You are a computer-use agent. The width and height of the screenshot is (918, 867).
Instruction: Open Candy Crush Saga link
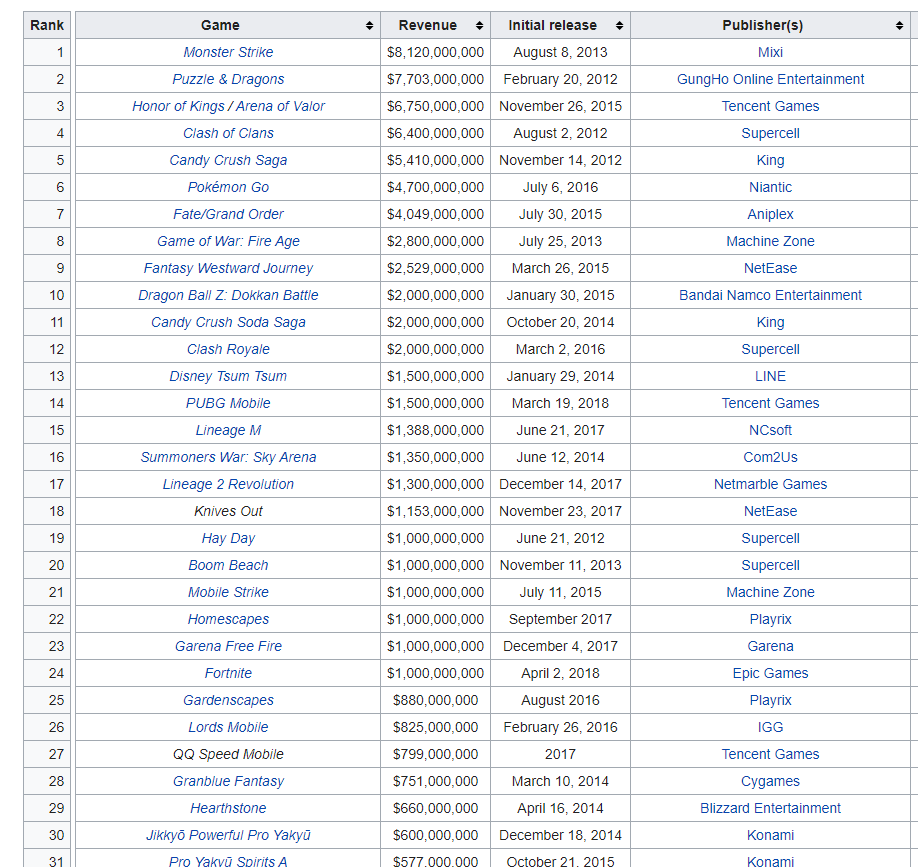point(228,160)
